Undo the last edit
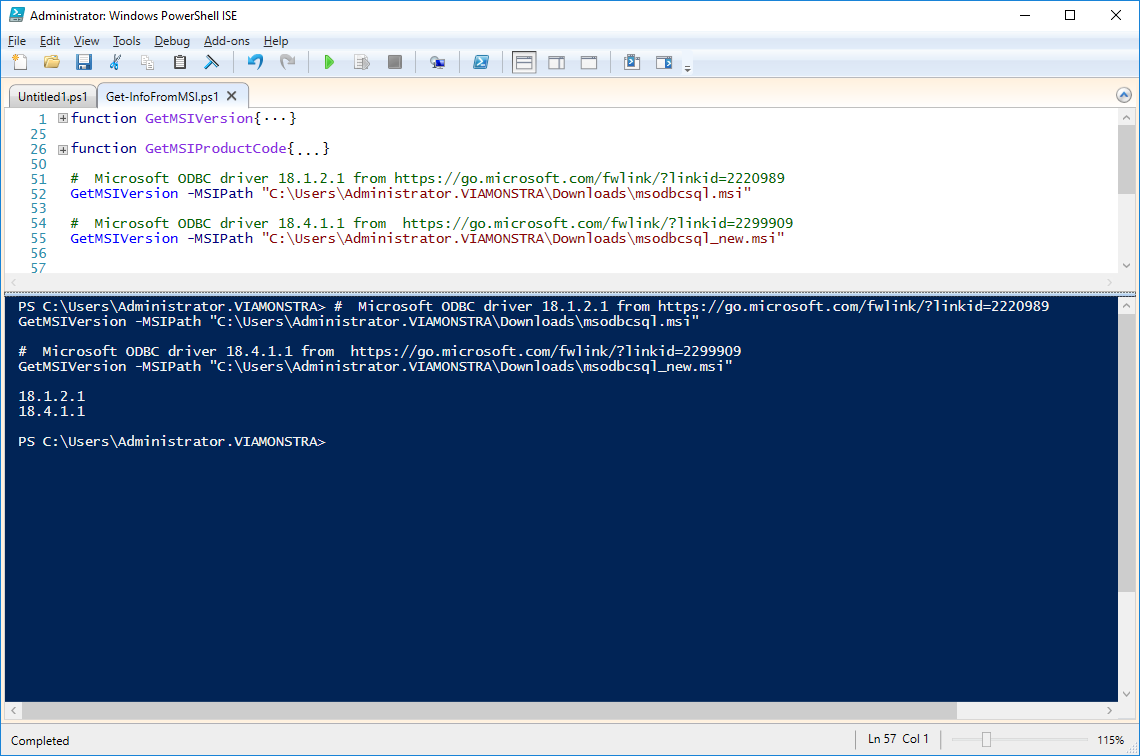Image resolution: width=1140 pixels, height=756 pixels. (x=255, y=63)
